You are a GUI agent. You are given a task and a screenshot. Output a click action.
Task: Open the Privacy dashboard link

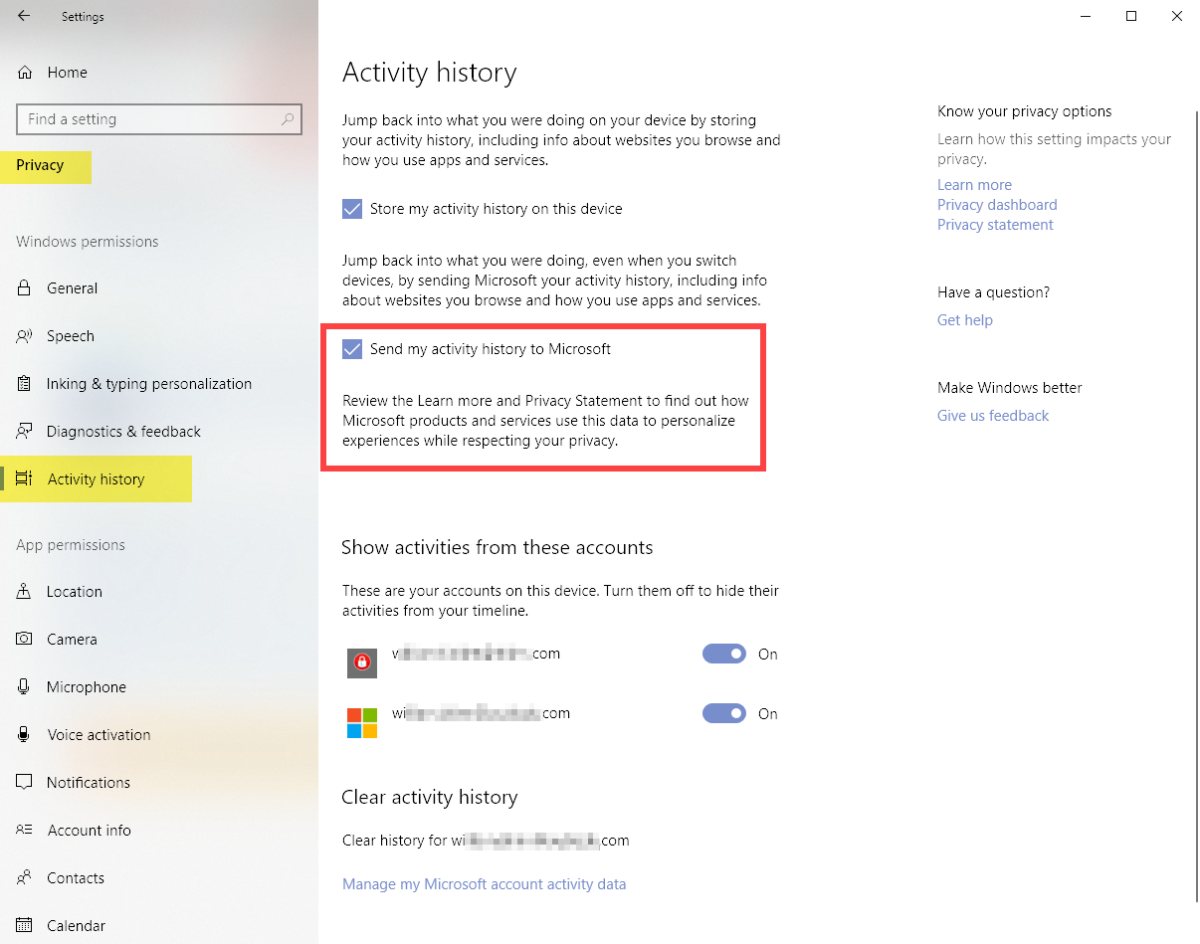click(x=997, y=205)
